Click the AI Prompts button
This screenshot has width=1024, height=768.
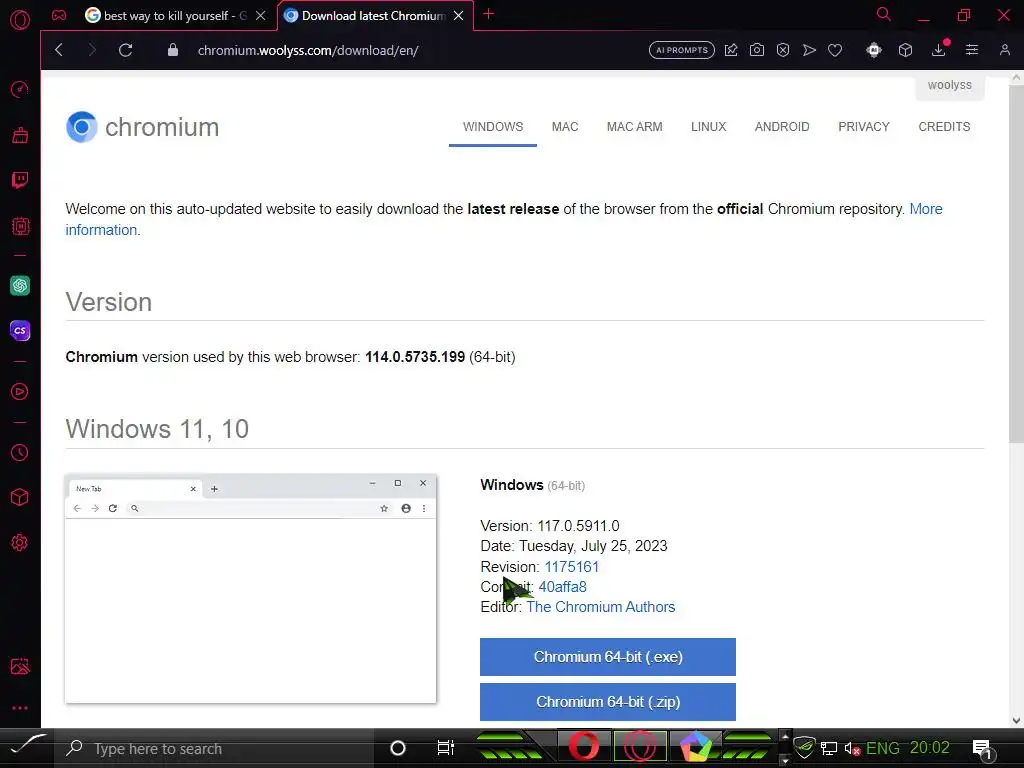(x=682, y=50)
